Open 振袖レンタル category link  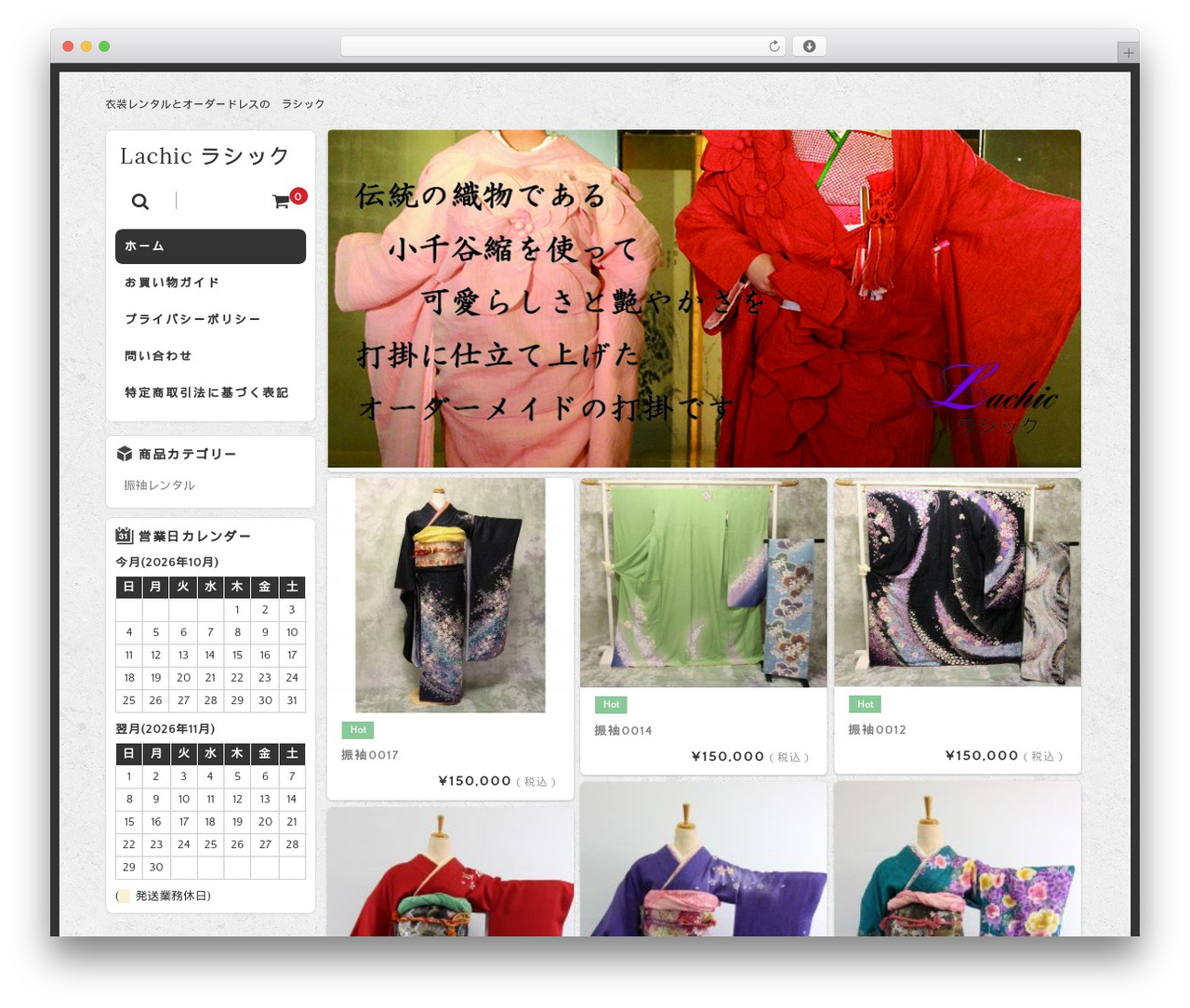click(159, 485)
